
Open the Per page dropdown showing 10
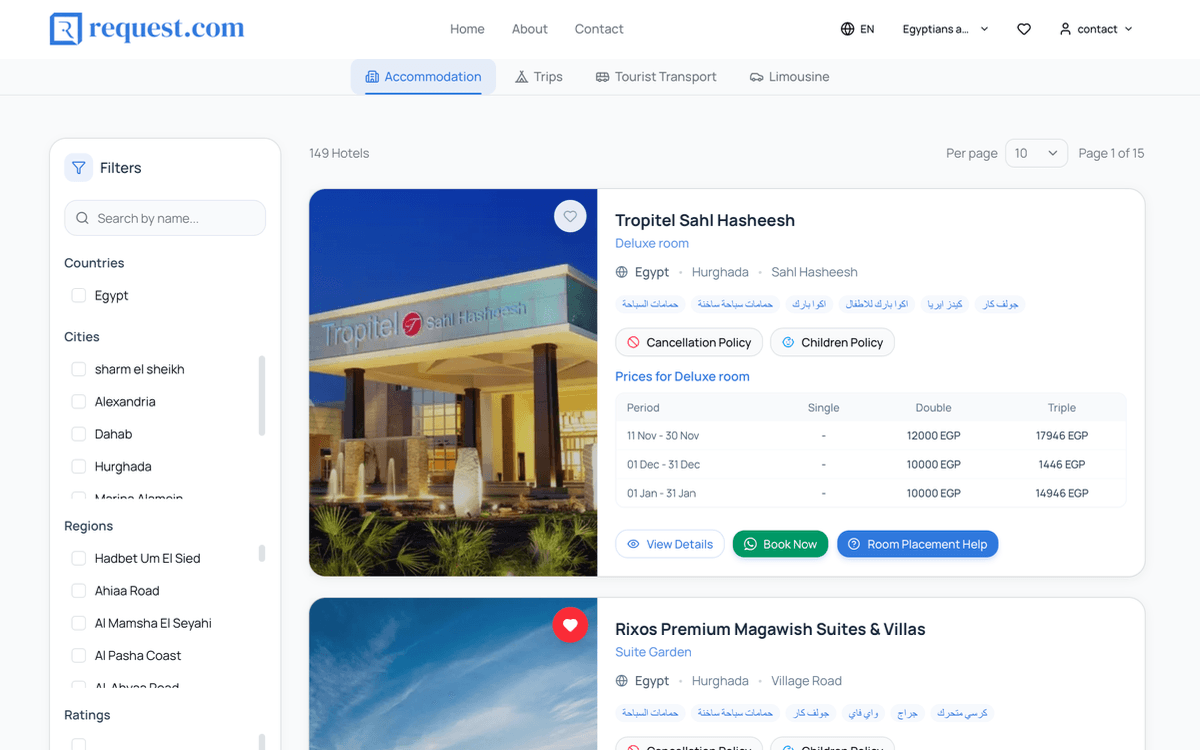(x=1036, y=153)
